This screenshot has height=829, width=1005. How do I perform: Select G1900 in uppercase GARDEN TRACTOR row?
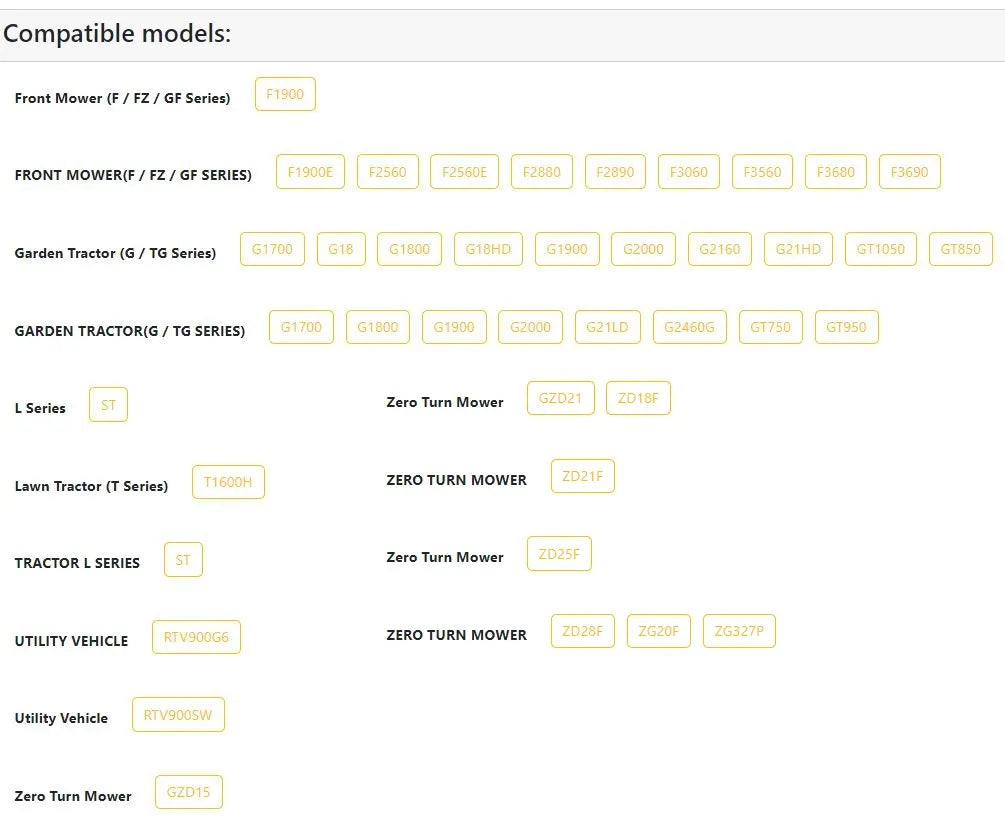(454, 327)
